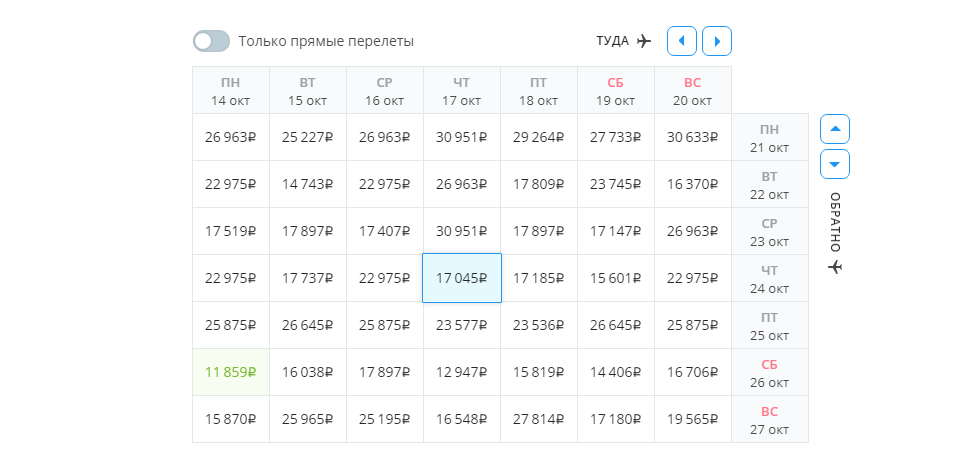Click the 'Только прямые перелеты' label
This screenshot has height=475, width=953.
click(326, 41)
